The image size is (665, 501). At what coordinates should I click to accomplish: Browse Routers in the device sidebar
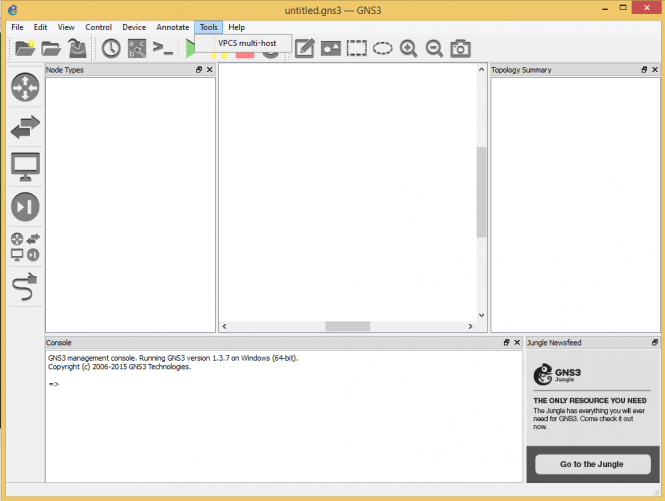[25, 87]
